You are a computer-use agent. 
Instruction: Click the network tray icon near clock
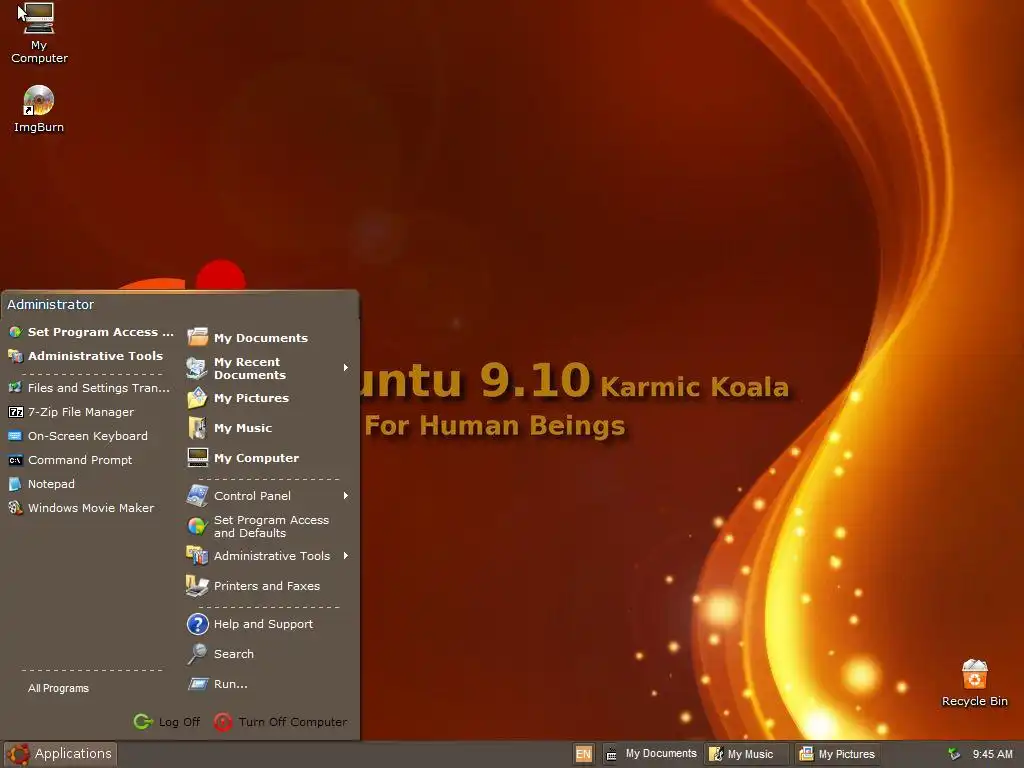(954, 754)
